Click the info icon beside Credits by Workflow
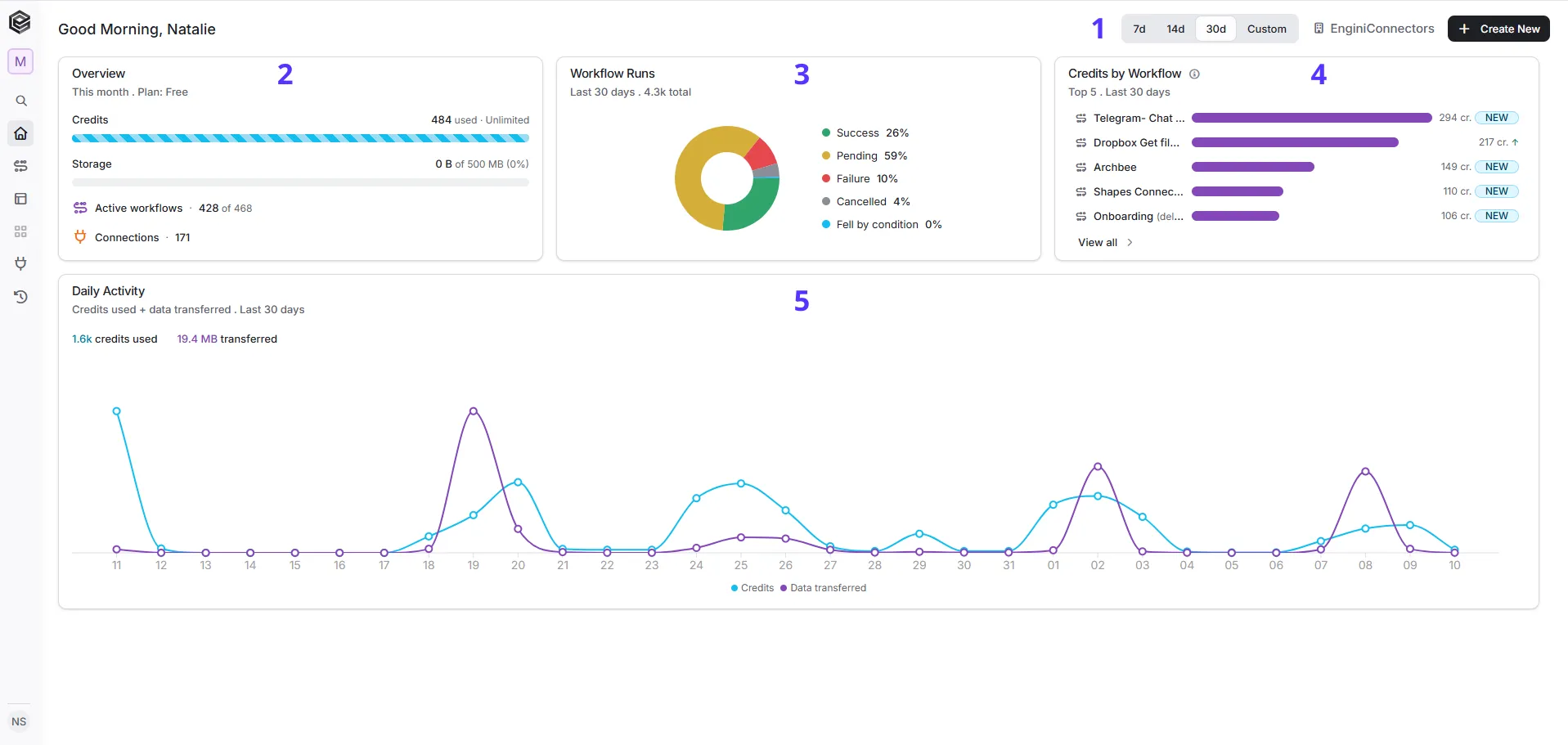 coord(1194,74)
